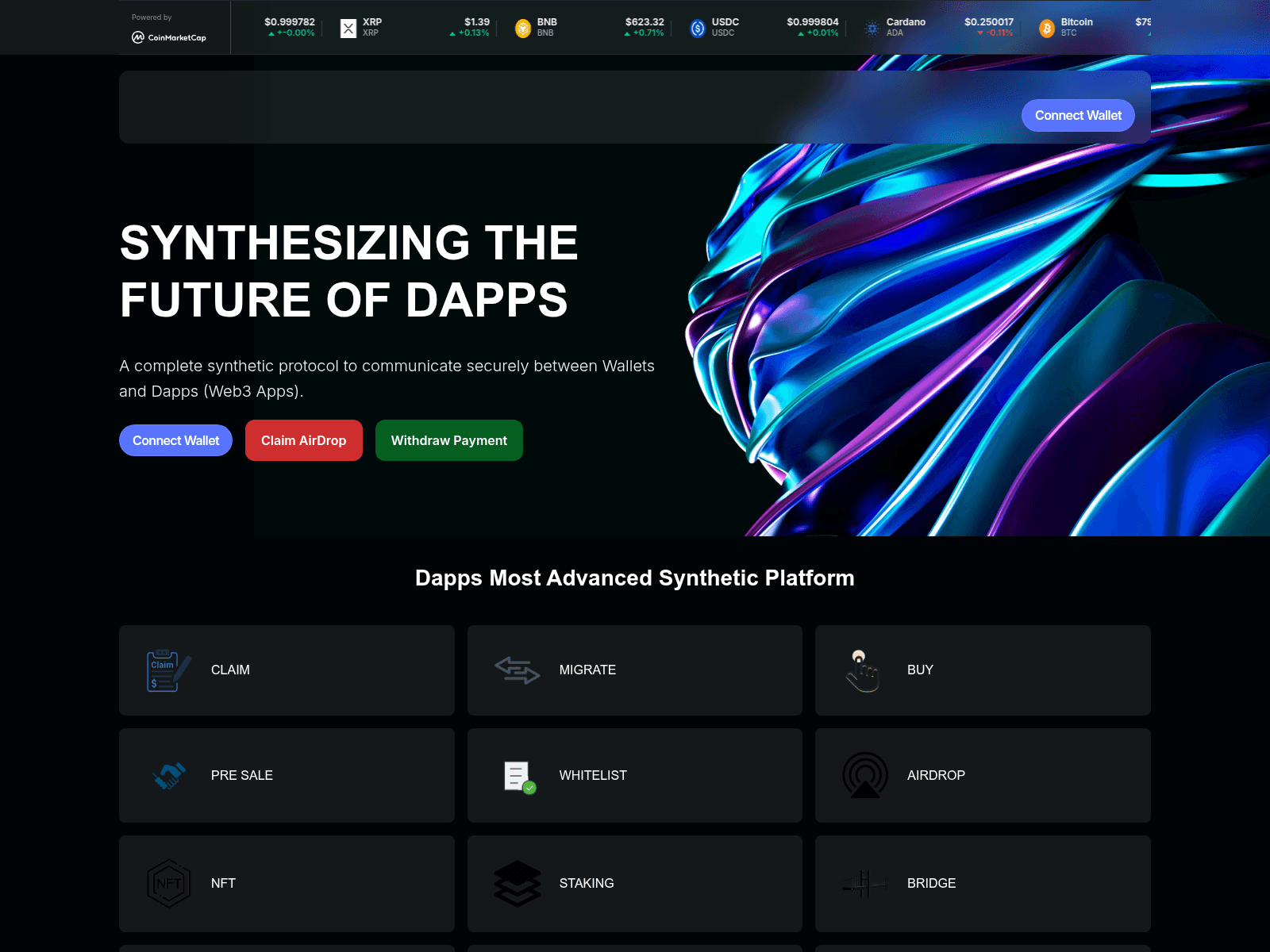Screen dimensions: 1270x952
Task: Click the +0.13% XRP change value
Action: coord(474,33)
